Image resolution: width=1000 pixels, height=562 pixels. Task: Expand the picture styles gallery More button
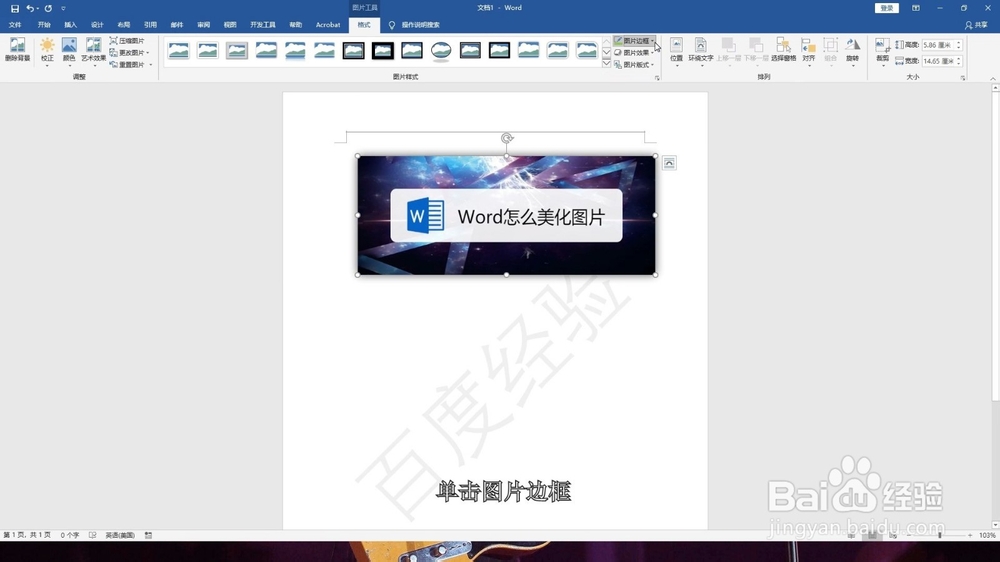coord(607,63)
